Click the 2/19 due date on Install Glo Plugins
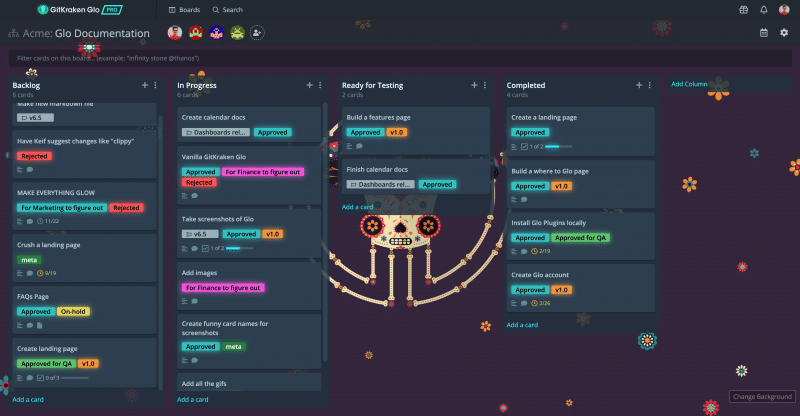 point(541,251)
